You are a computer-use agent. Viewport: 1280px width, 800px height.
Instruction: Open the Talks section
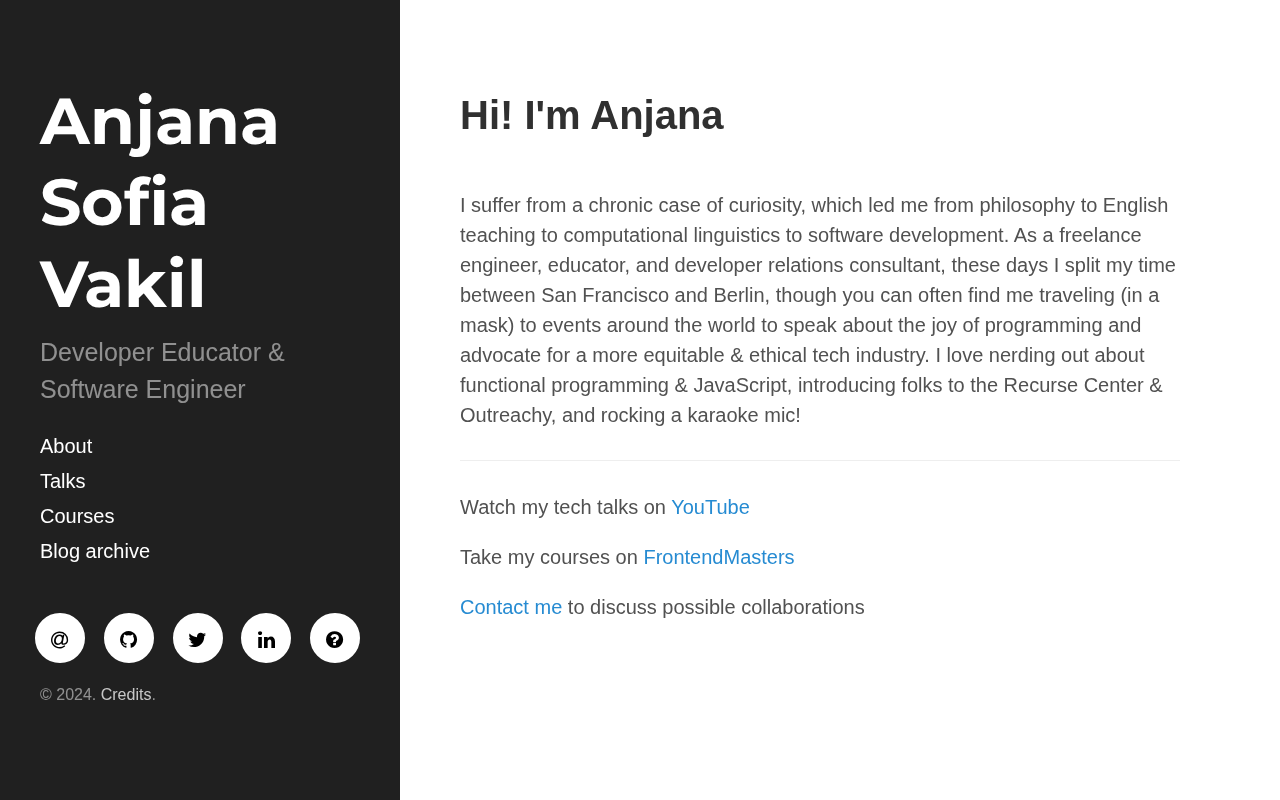[63, 481]
